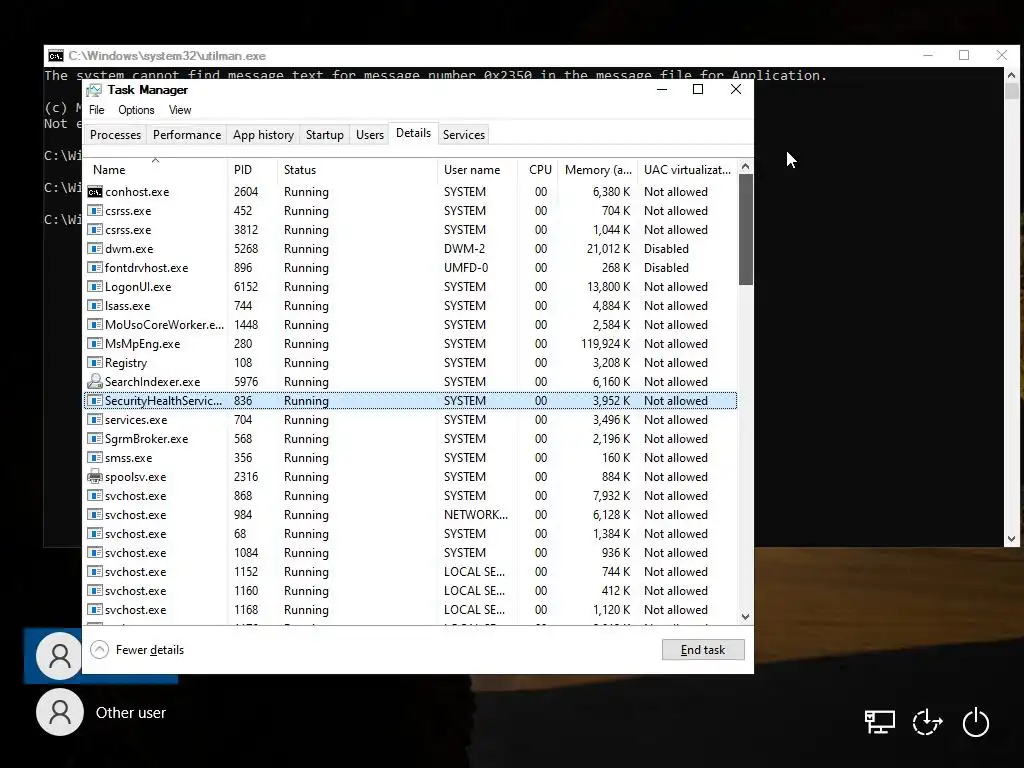The width and height of the screenshot is (1024, 768).
Task: Select the csrss.exe row with PID 452
Action: coord(411,211)
